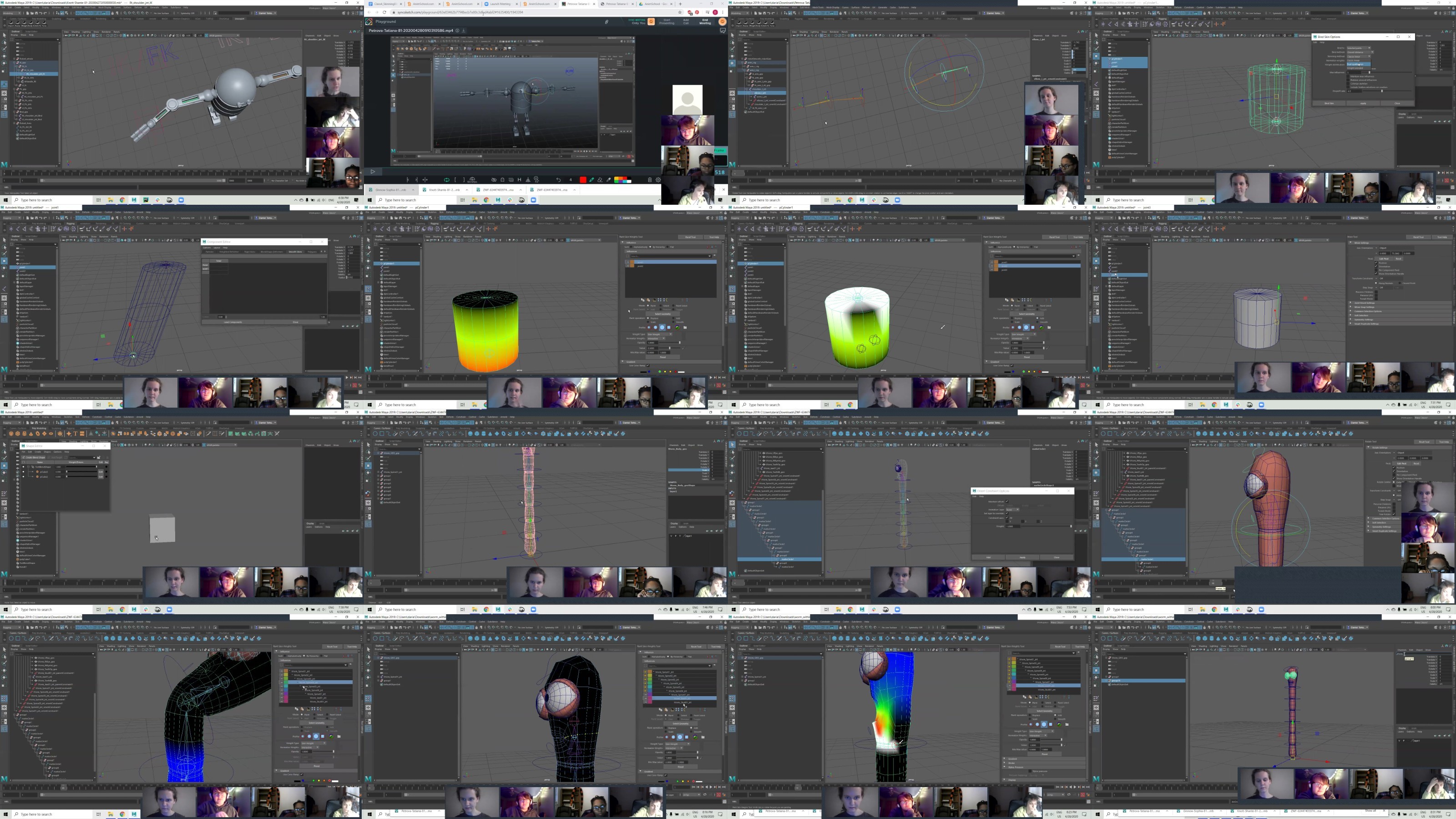The height and width of the screenshot is (819, 1456).
Task: Open the settings gear in SyncSketch toolbar
Action: [x=658, y=180]
